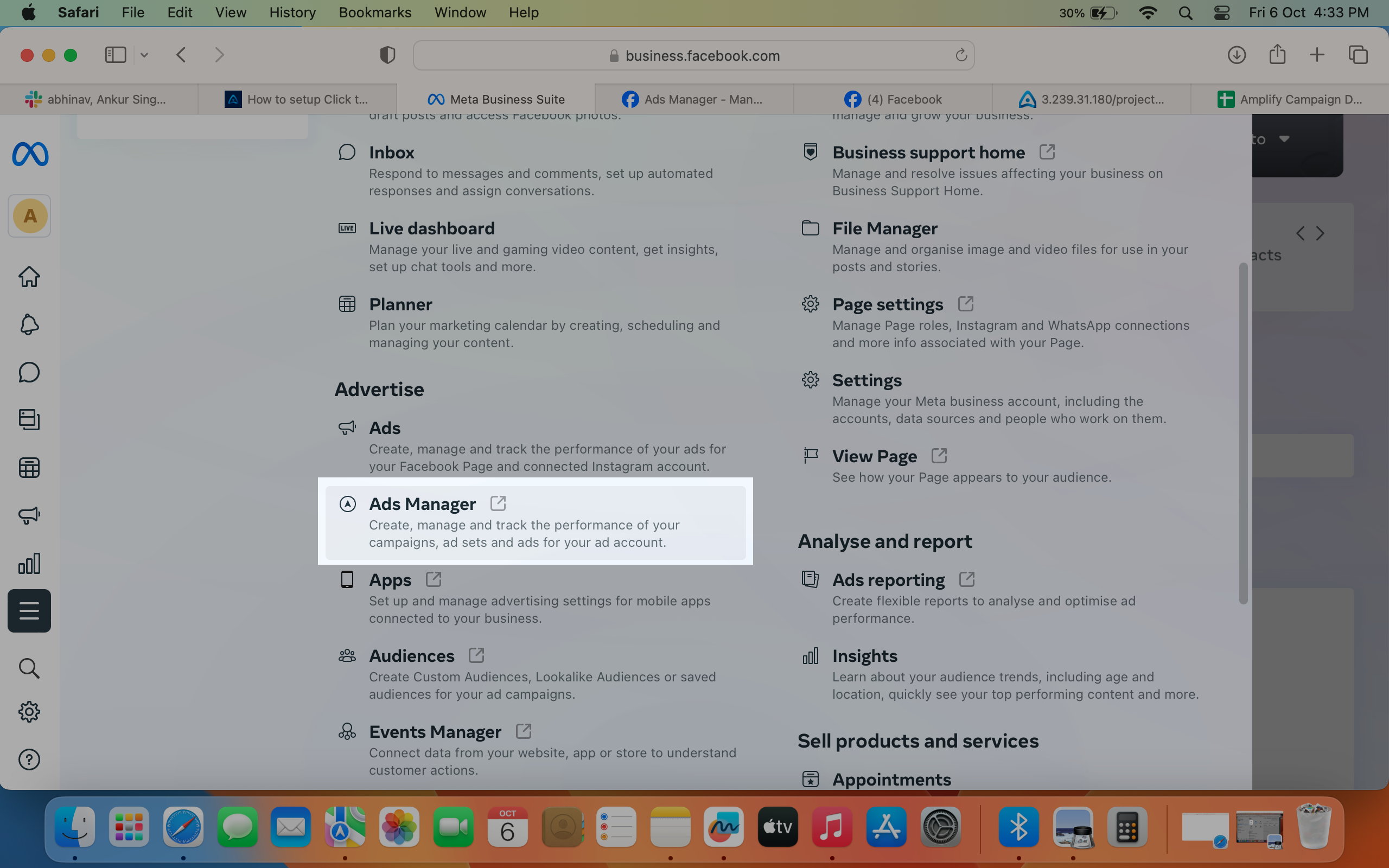Expand the dark panel dropdown arrow

point(1284,139)
